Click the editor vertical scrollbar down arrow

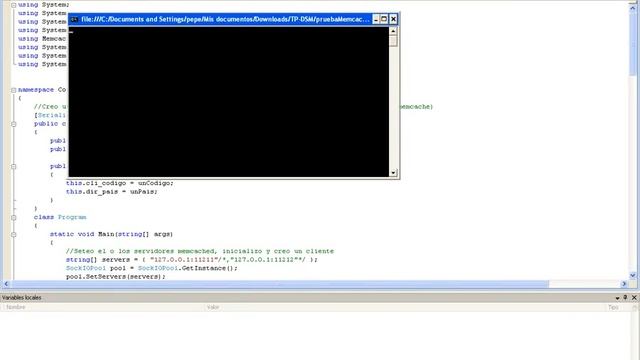tap(633, 276)
